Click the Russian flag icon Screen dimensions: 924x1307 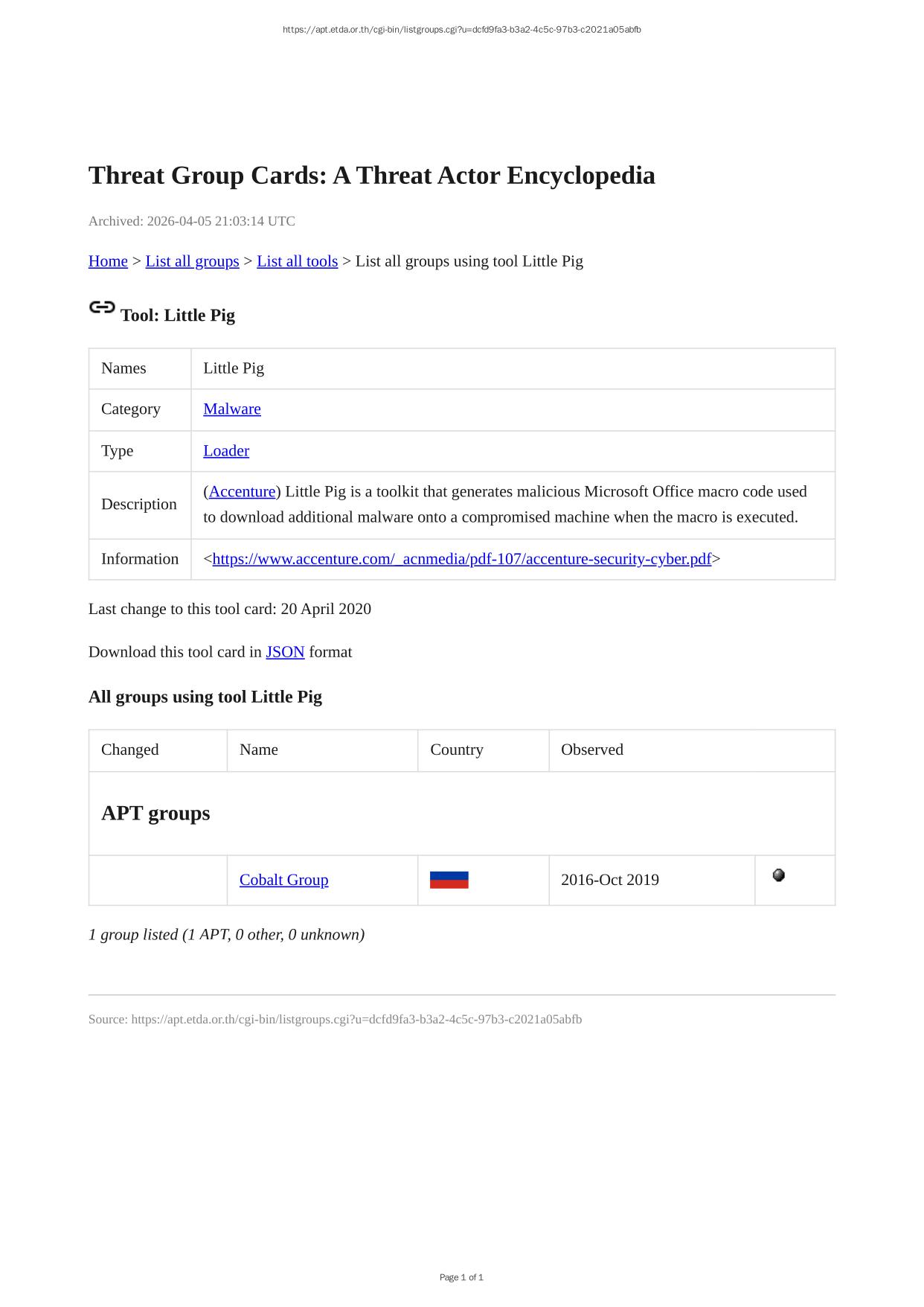click(449, 880)
